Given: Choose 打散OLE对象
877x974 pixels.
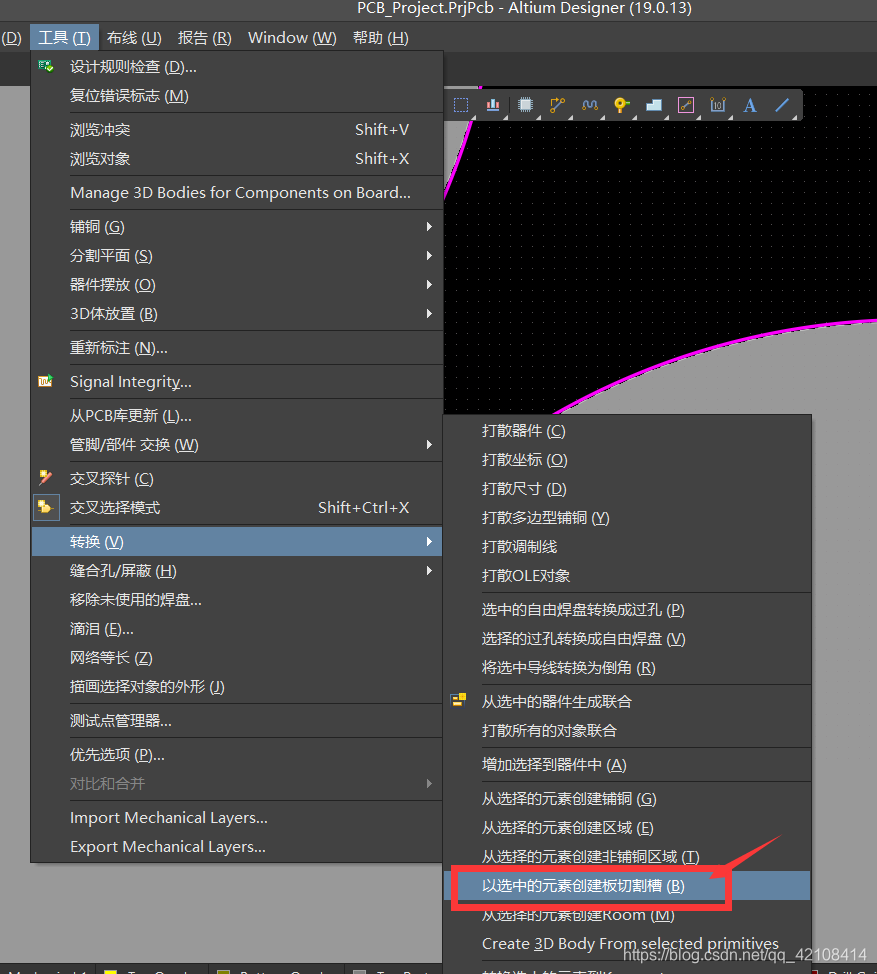Looking at the screenshot, I should pos(627,576).
